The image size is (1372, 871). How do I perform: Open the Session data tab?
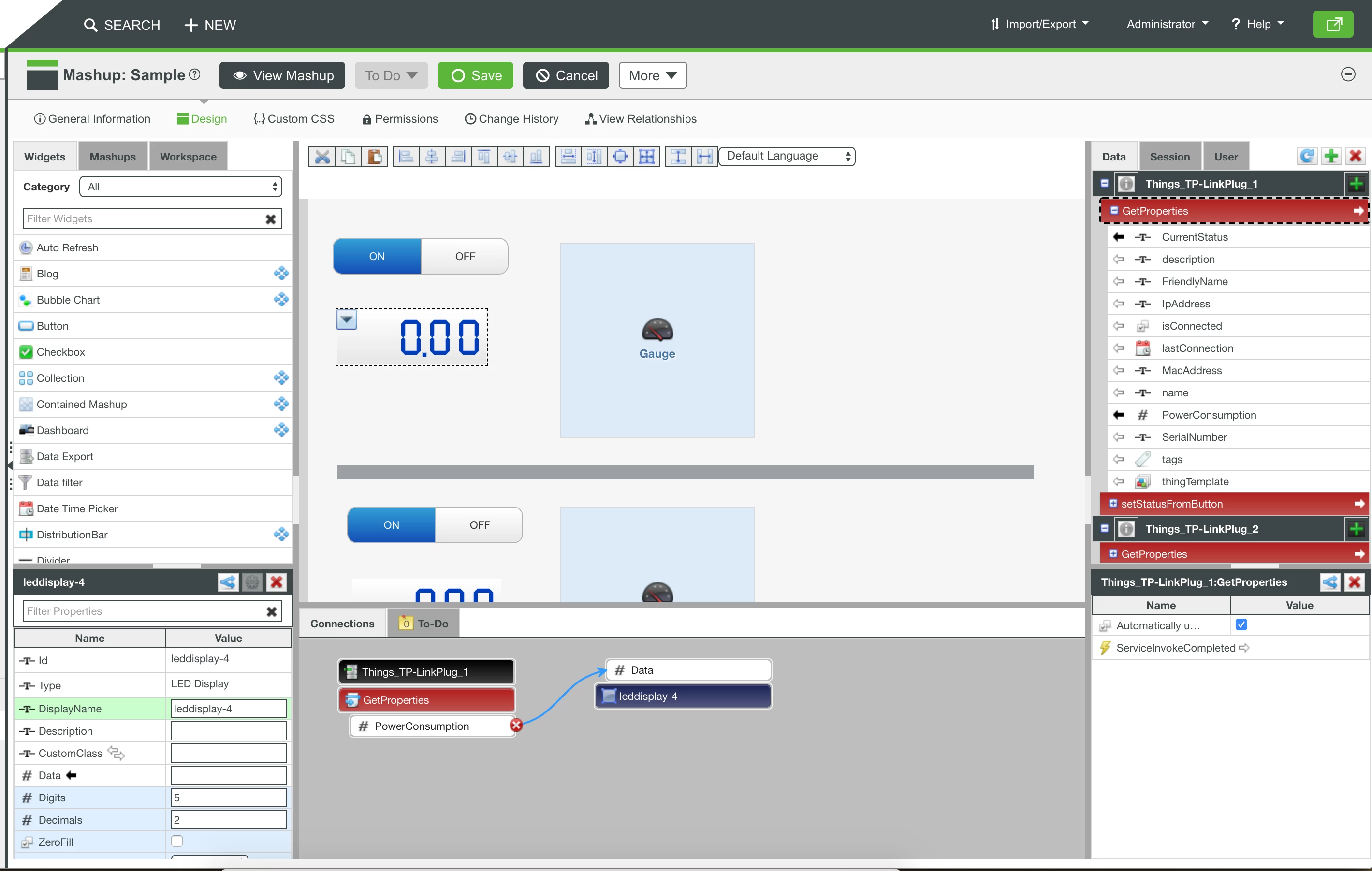pyautogui.click(x=1170, y=157)
